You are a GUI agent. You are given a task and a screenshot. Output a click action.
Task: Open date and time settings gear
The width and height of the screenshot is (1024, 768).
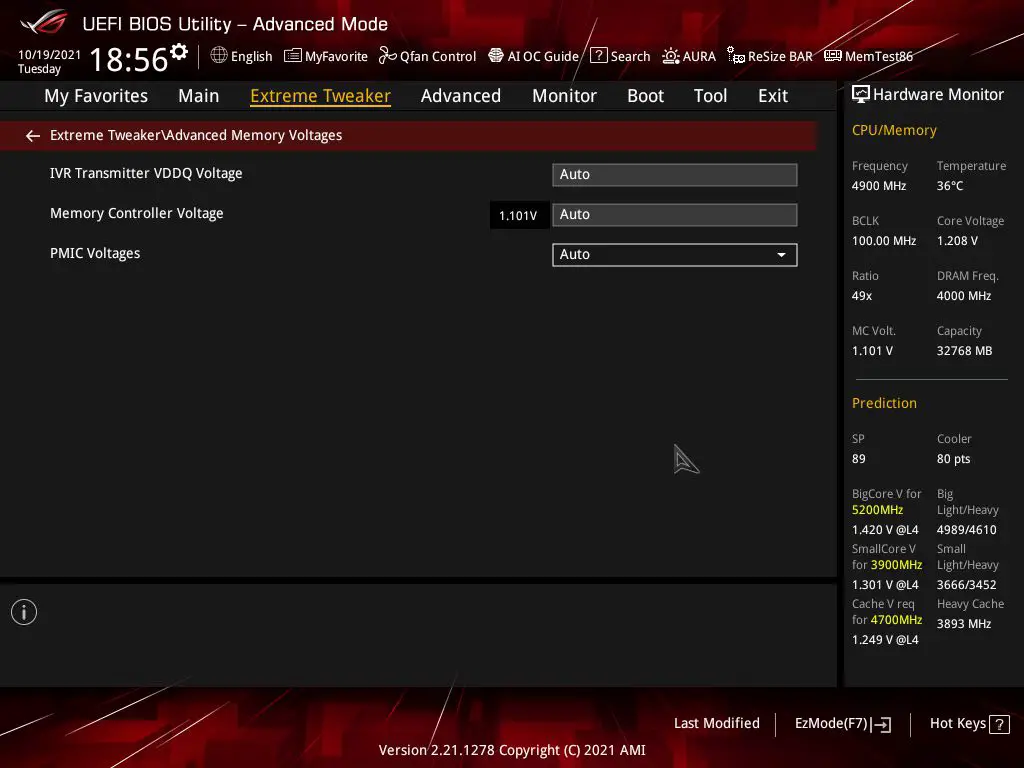179,52
